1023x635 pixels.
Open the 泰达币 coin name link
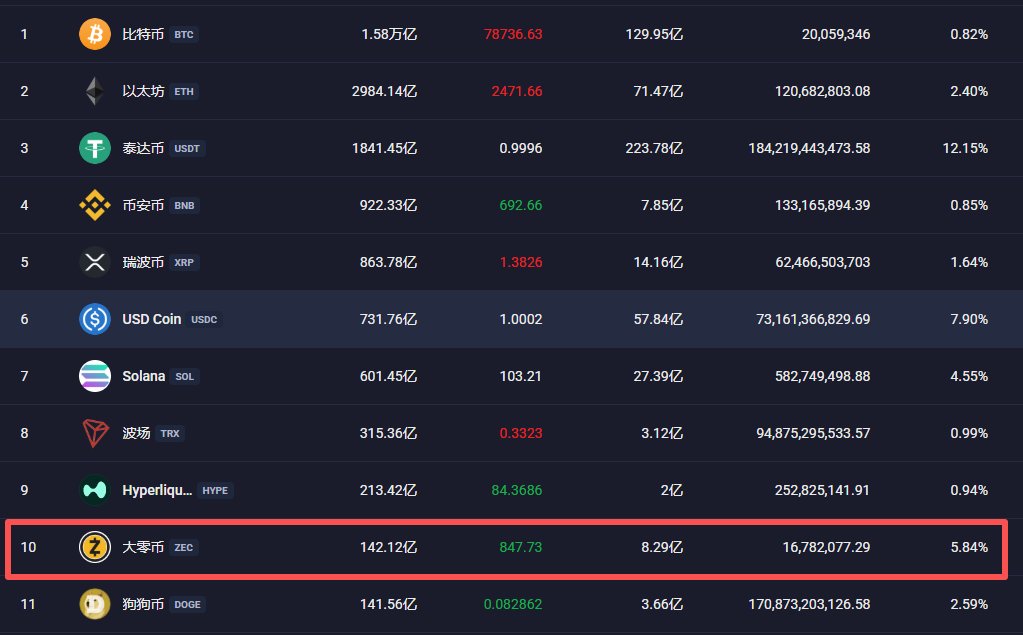tap(143, 148)
